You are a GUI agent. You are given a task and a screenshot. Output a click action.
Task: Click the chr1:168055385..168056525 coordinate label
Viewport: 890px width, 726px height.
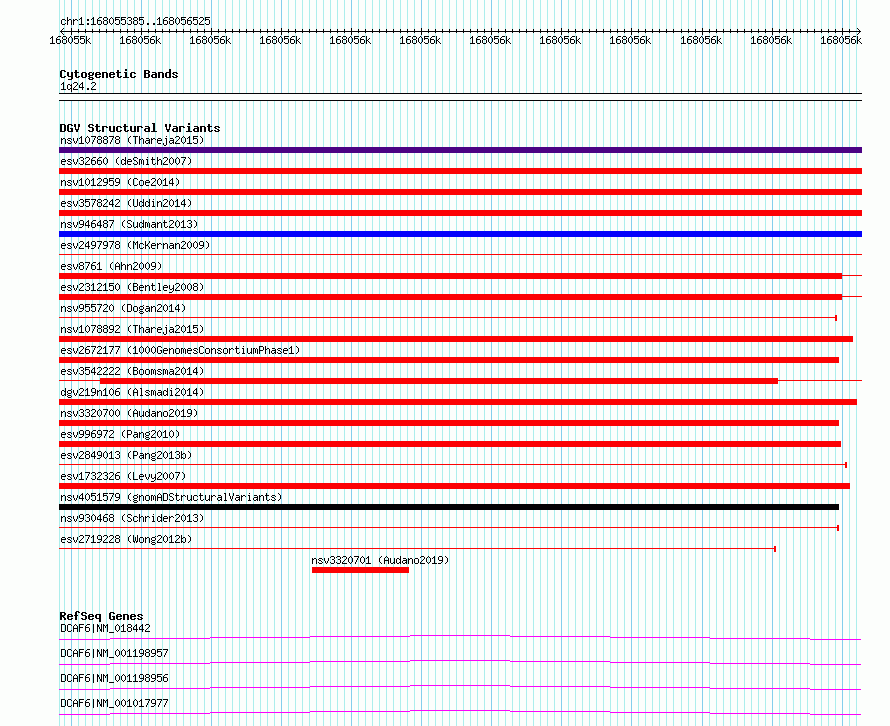coord(135,21)
